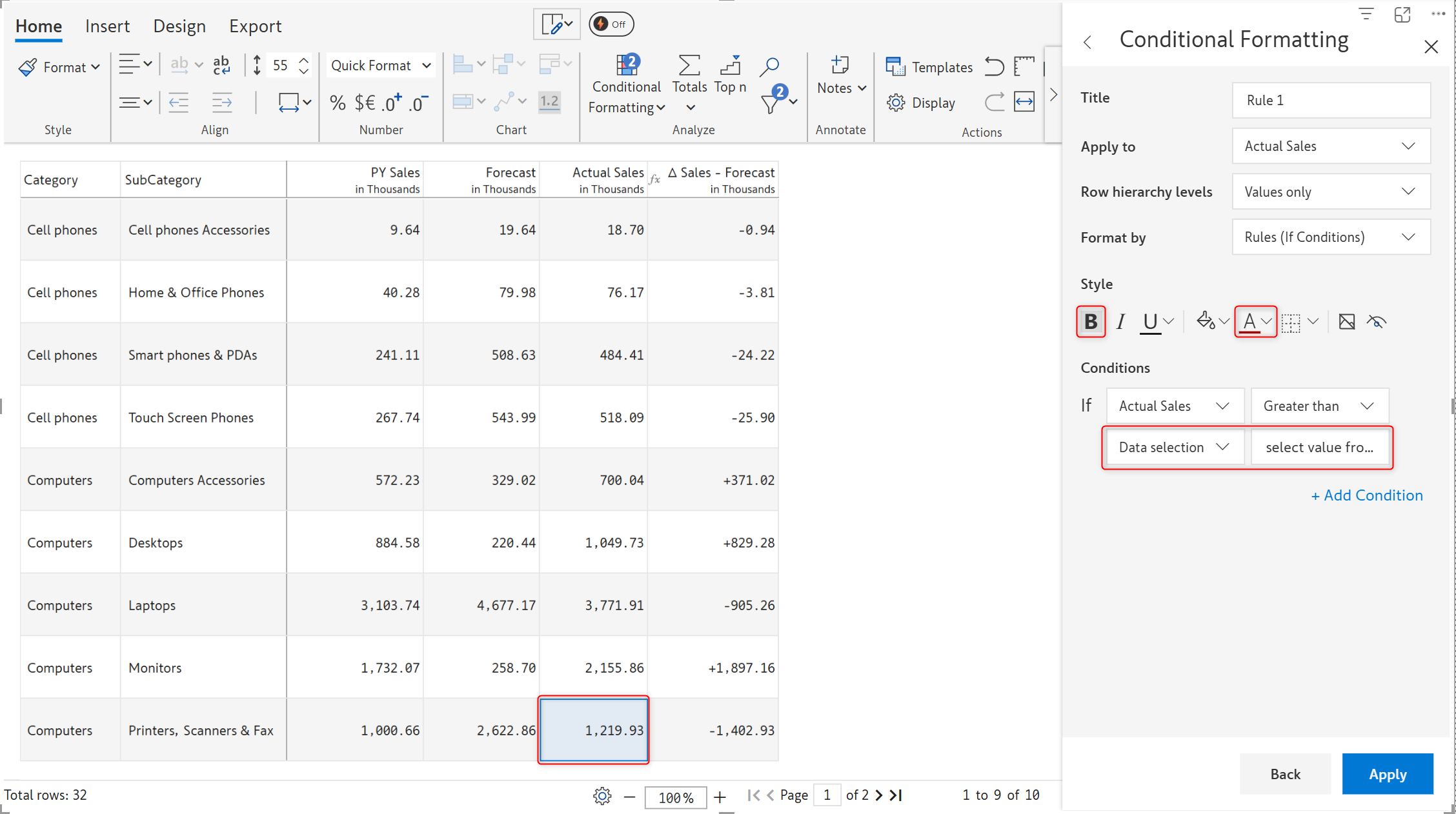Open the font color picker
The image size is (1456, 814).
tap(1255, 321)
